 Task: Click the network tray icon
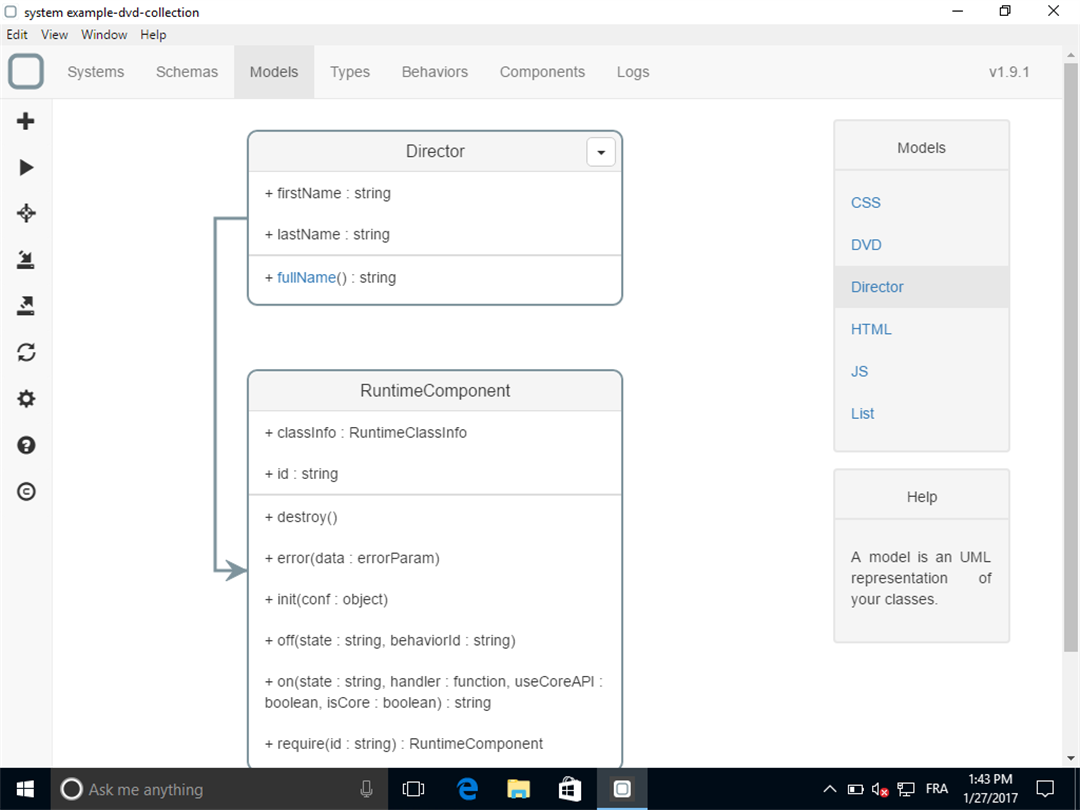[906, 789]
